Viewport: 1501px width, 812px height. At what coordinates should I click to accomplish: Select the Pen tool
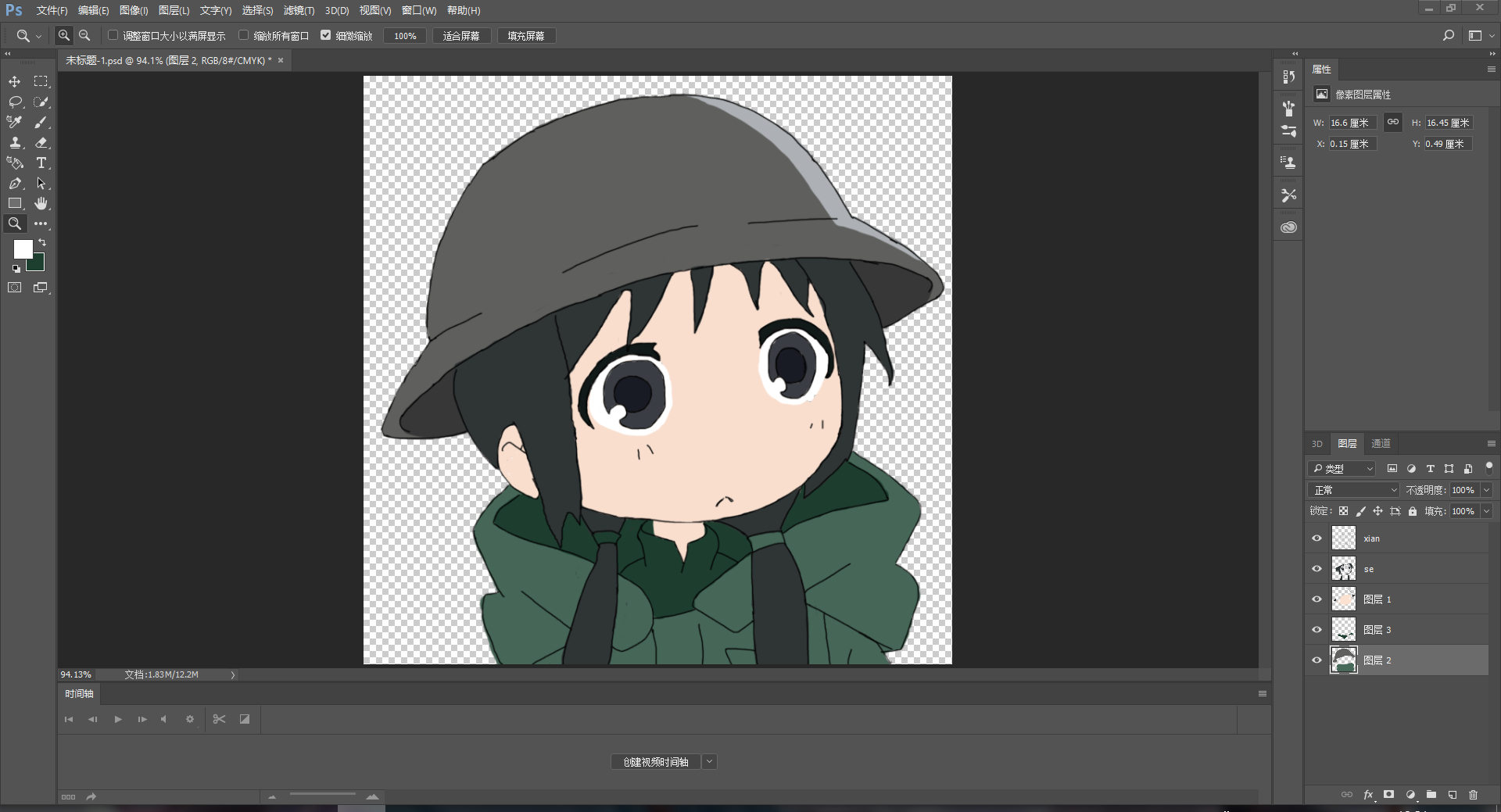[x=15, y=183]
